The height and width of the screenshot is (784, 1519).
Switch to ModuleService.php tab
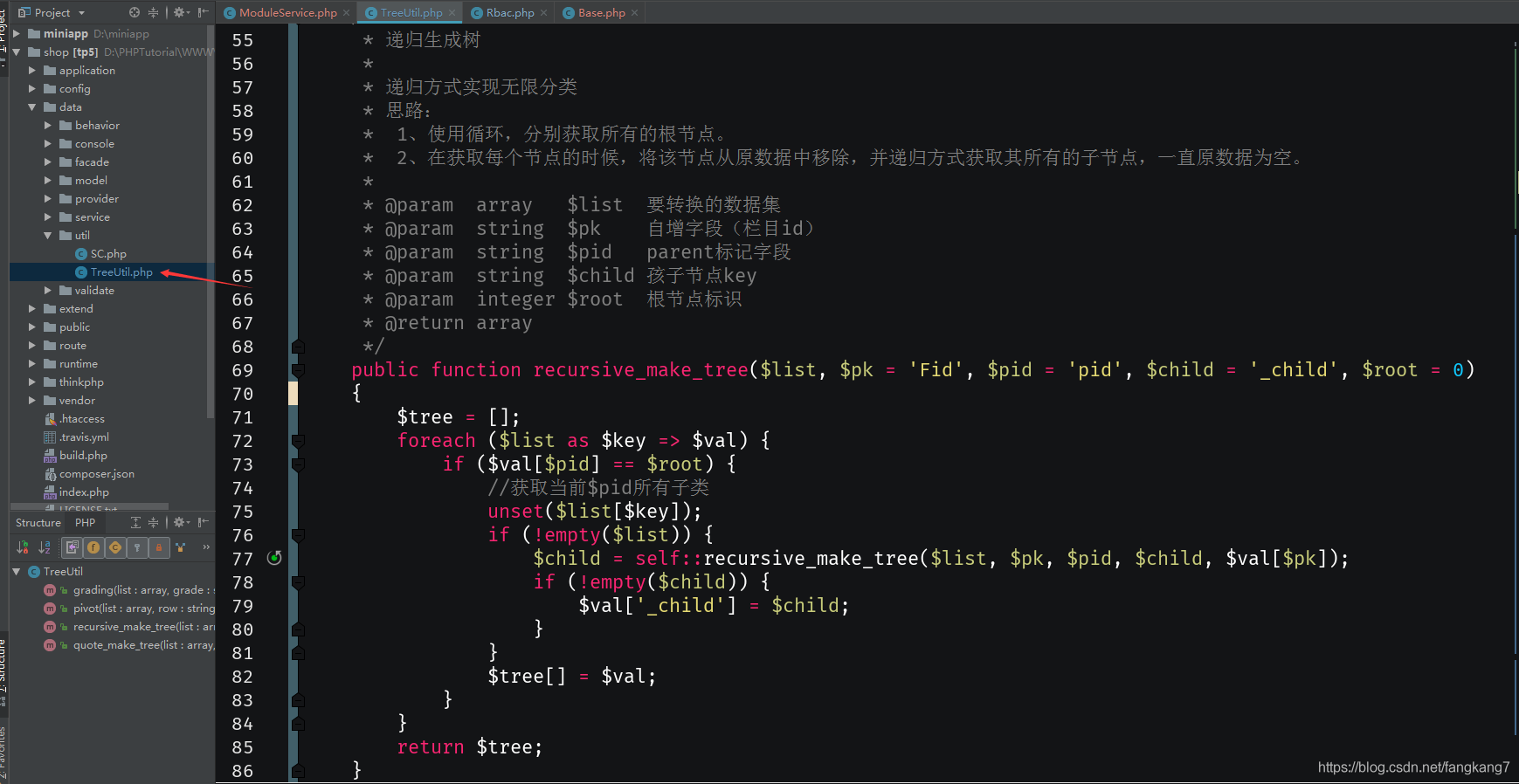click(287, 13)
